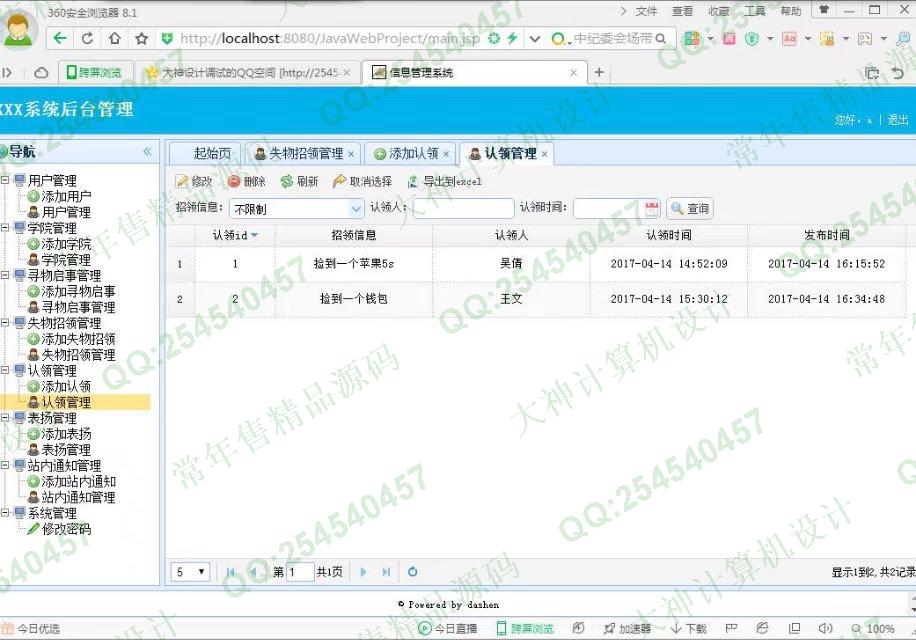916x640 pixels.
Task: Open 下载 in browser status bar
Action: click(689, 628)
